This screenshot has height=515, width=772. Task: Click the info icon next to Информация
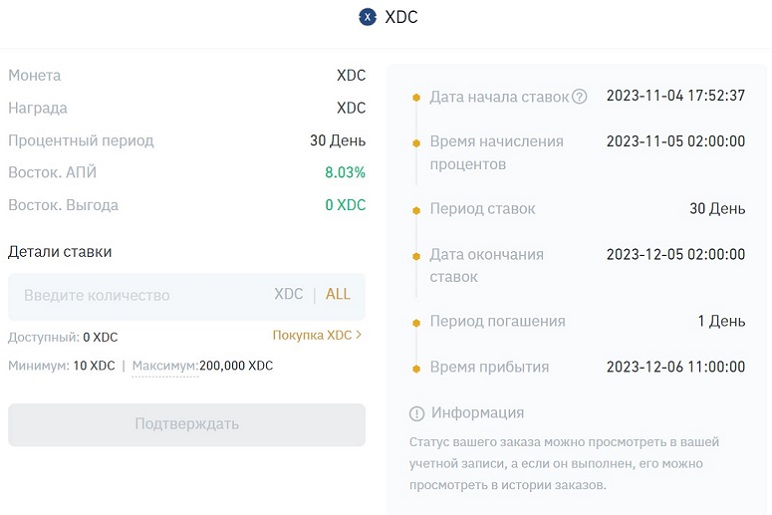tap(417, 413)
